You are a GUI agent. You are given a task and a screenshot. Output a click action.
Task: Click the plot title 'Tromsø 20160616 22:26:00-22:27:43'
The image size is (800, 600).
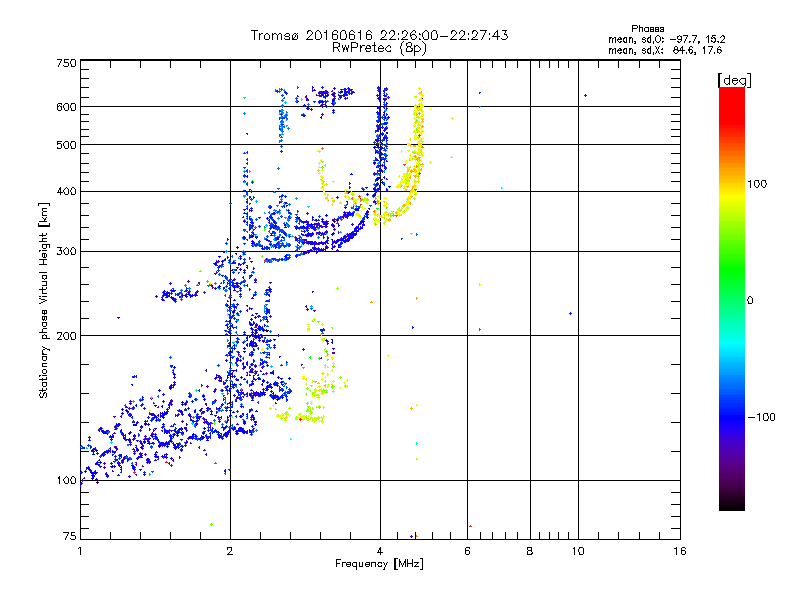pyautogui.click(x=379, y=35)
